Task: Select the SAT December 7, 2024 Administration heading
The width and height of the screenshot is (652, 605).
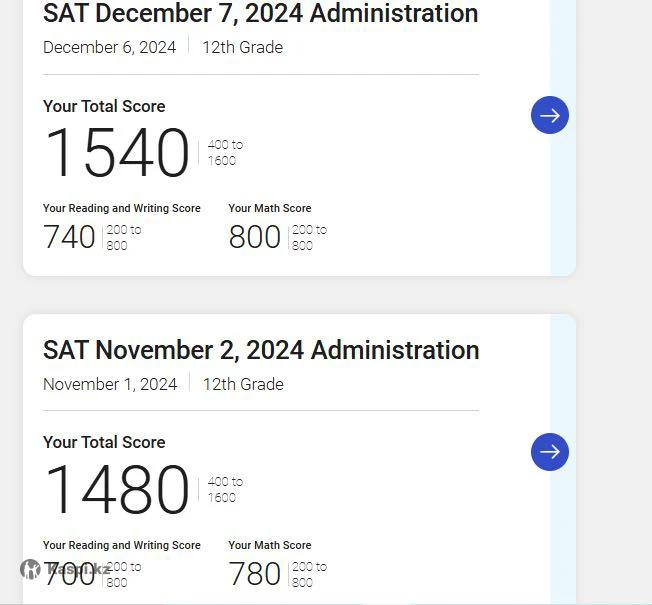Action: click(260, 14)
